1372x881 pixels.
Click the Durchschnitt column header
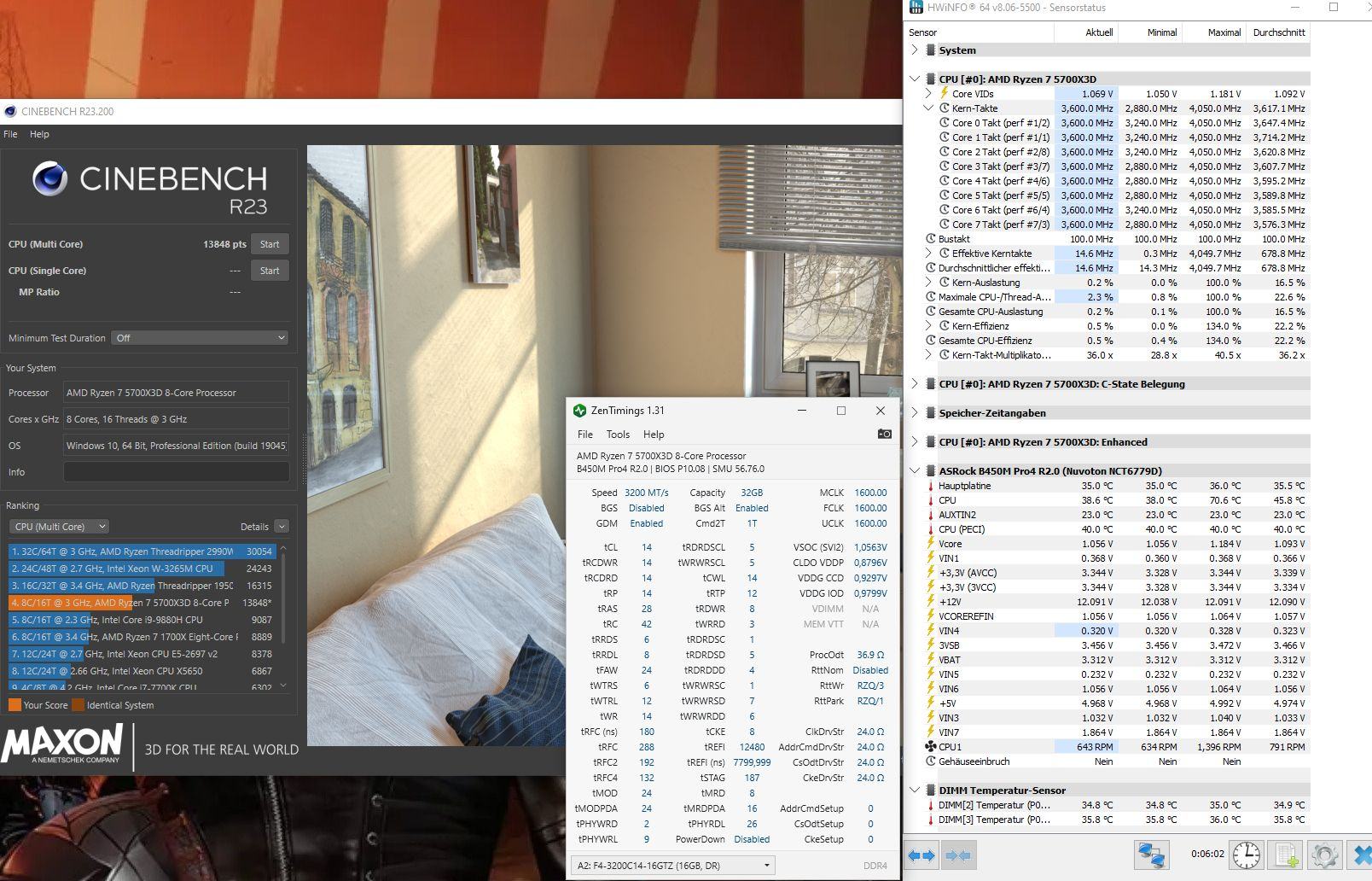pos(1278,32)
